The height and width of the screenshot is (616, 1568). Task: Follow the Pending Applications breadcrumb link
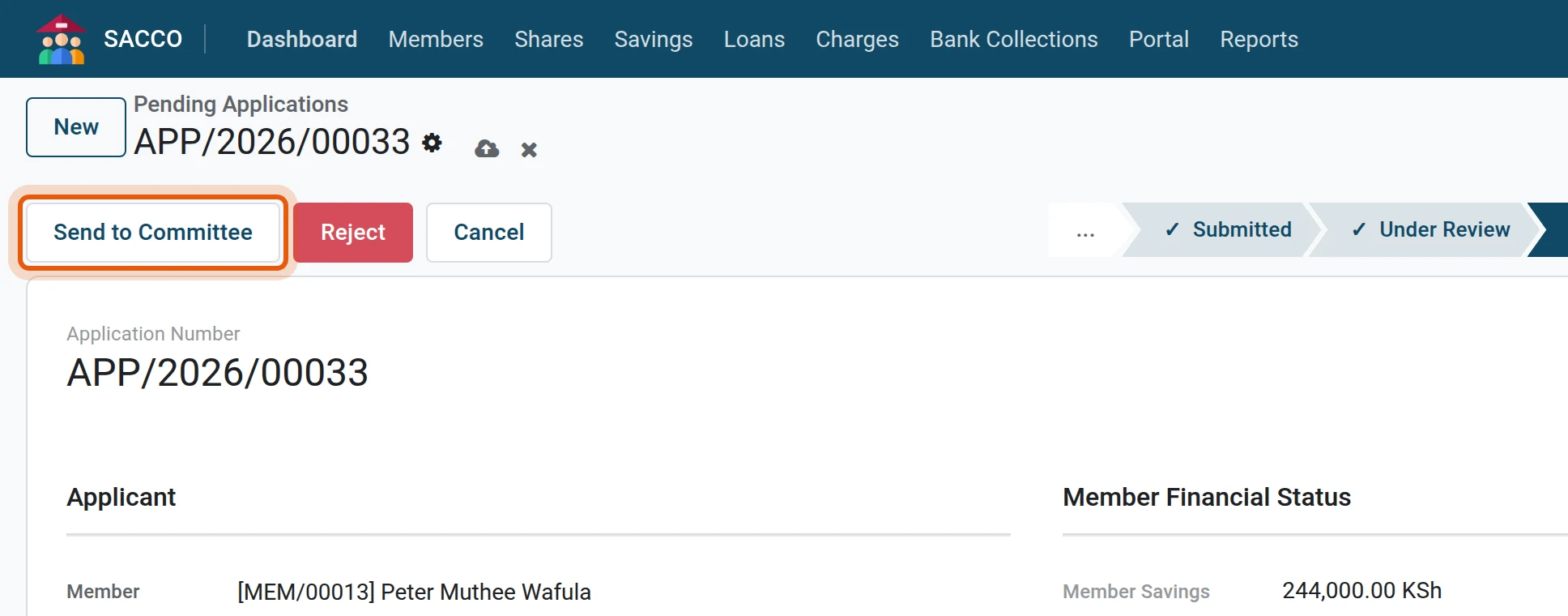click(x=241, y=104)
